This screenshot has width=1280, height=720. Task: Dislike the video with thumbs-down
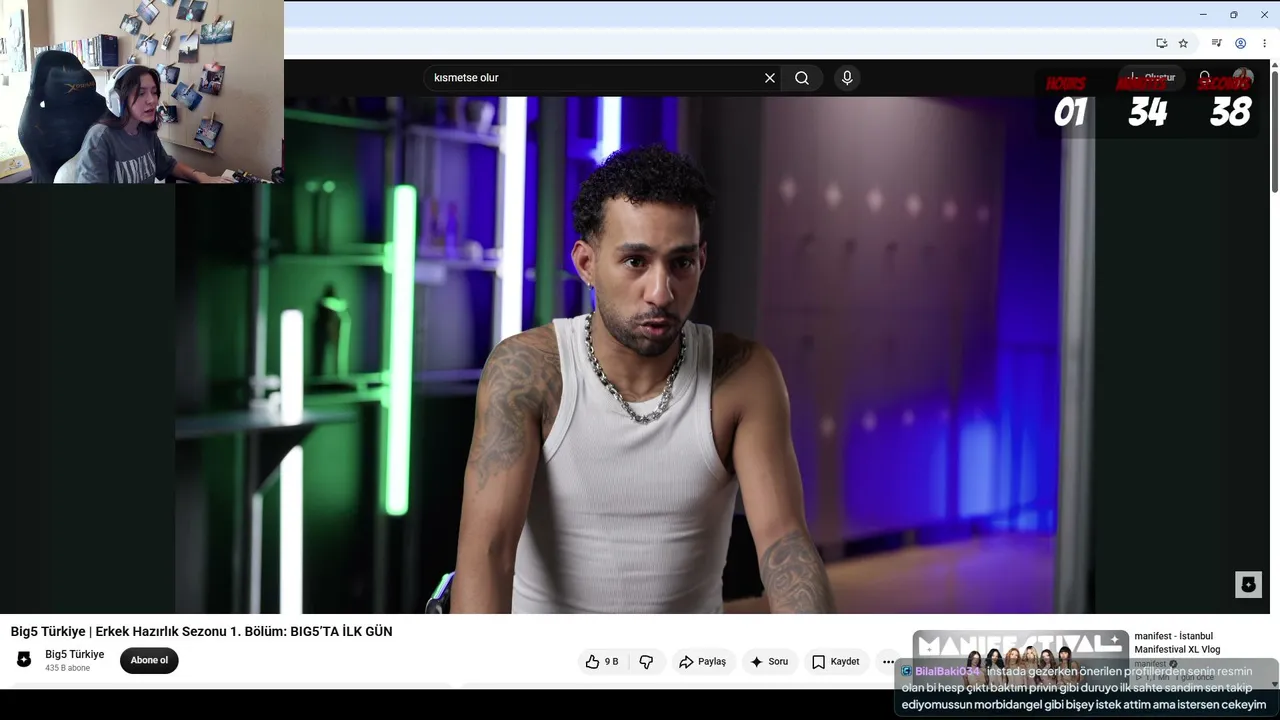646,661
